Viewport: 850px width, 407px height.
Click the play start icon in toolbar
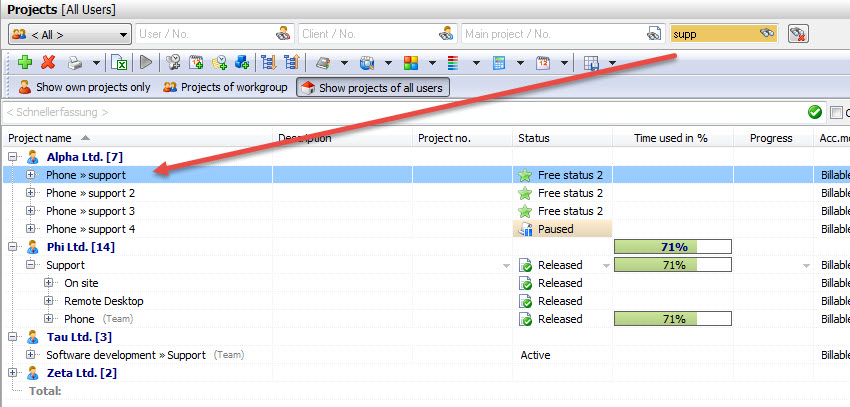click(x=146, y=63)
